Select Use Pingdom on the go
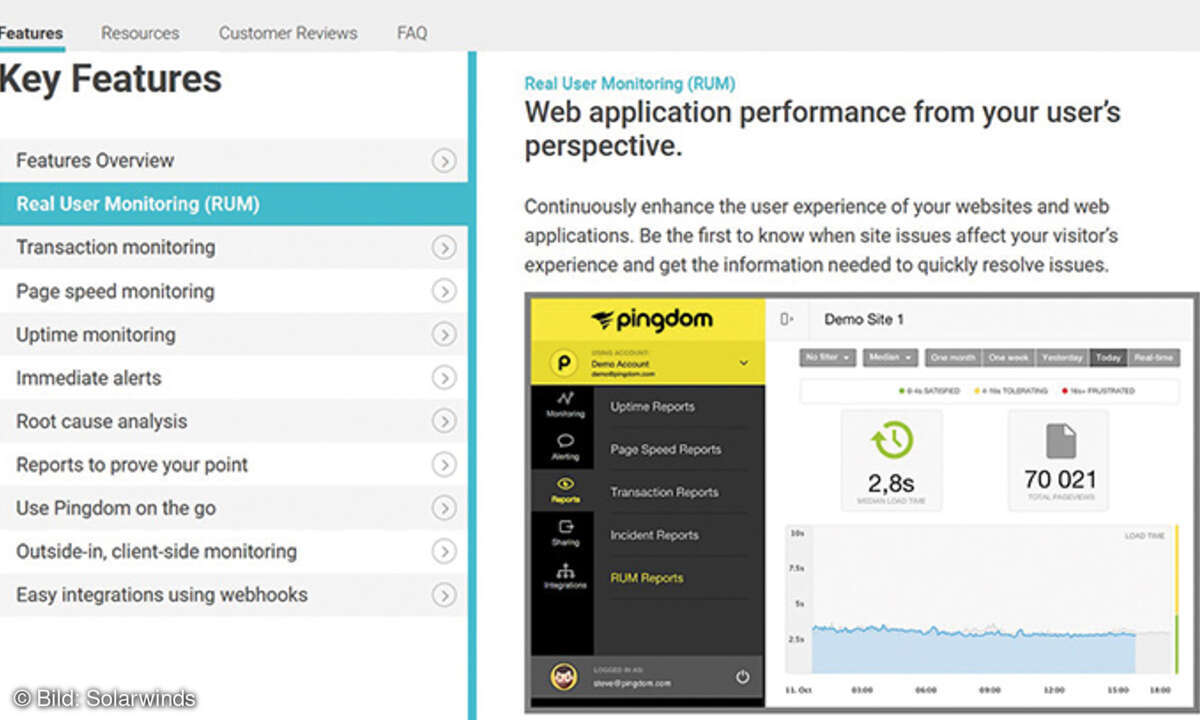Image resolution: width=1200 pixels, height=720 pixels. click(x=233, y=508)
